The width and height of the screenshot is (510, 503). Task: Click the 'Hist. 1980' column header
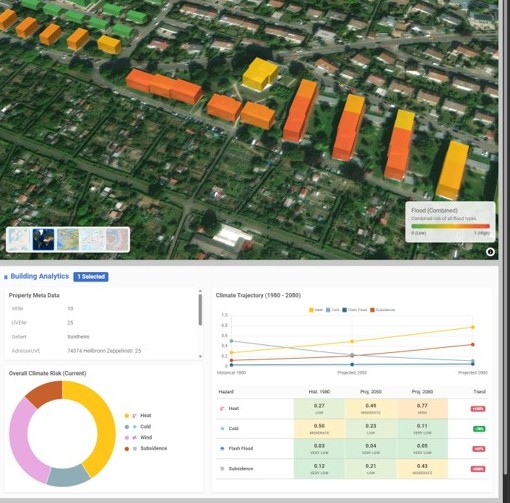pos(319,392)
